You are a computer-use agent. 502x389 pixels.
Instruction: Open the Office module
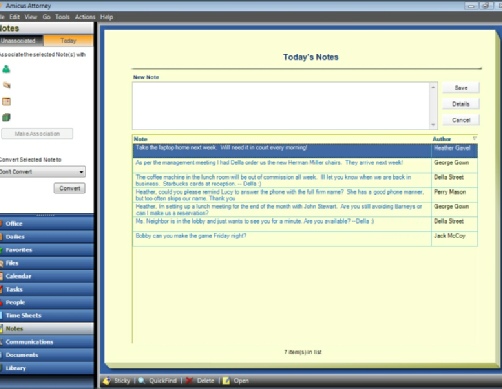coord(47,224)
